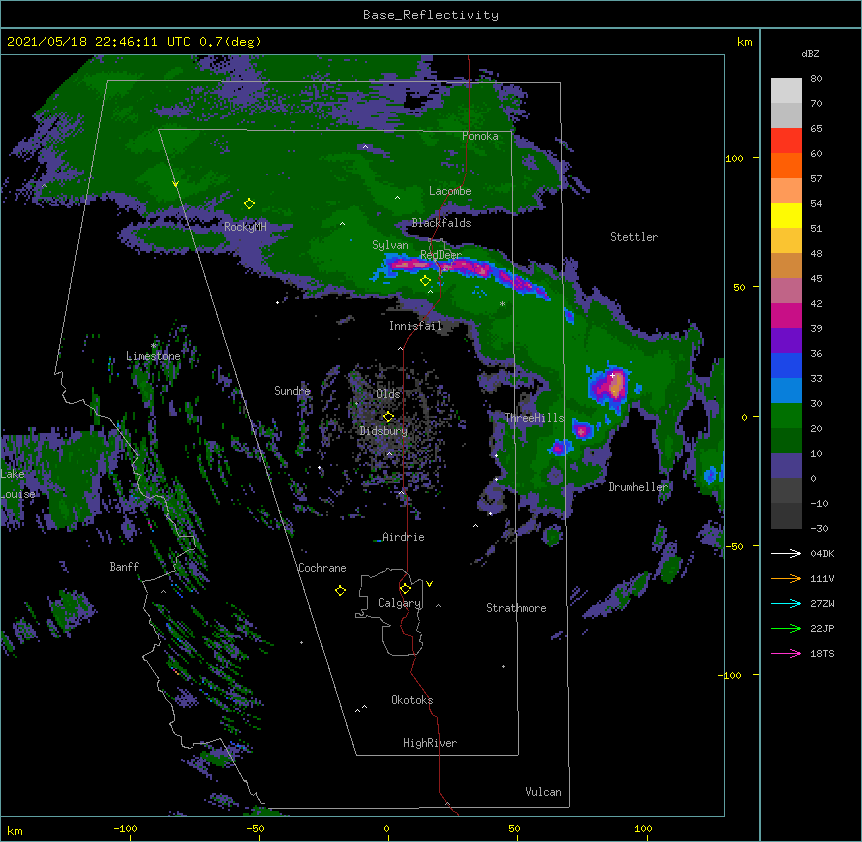862x842 pixels.
Task: Click the yellow diamond marker near RedDeer
Action: [425, 281]
